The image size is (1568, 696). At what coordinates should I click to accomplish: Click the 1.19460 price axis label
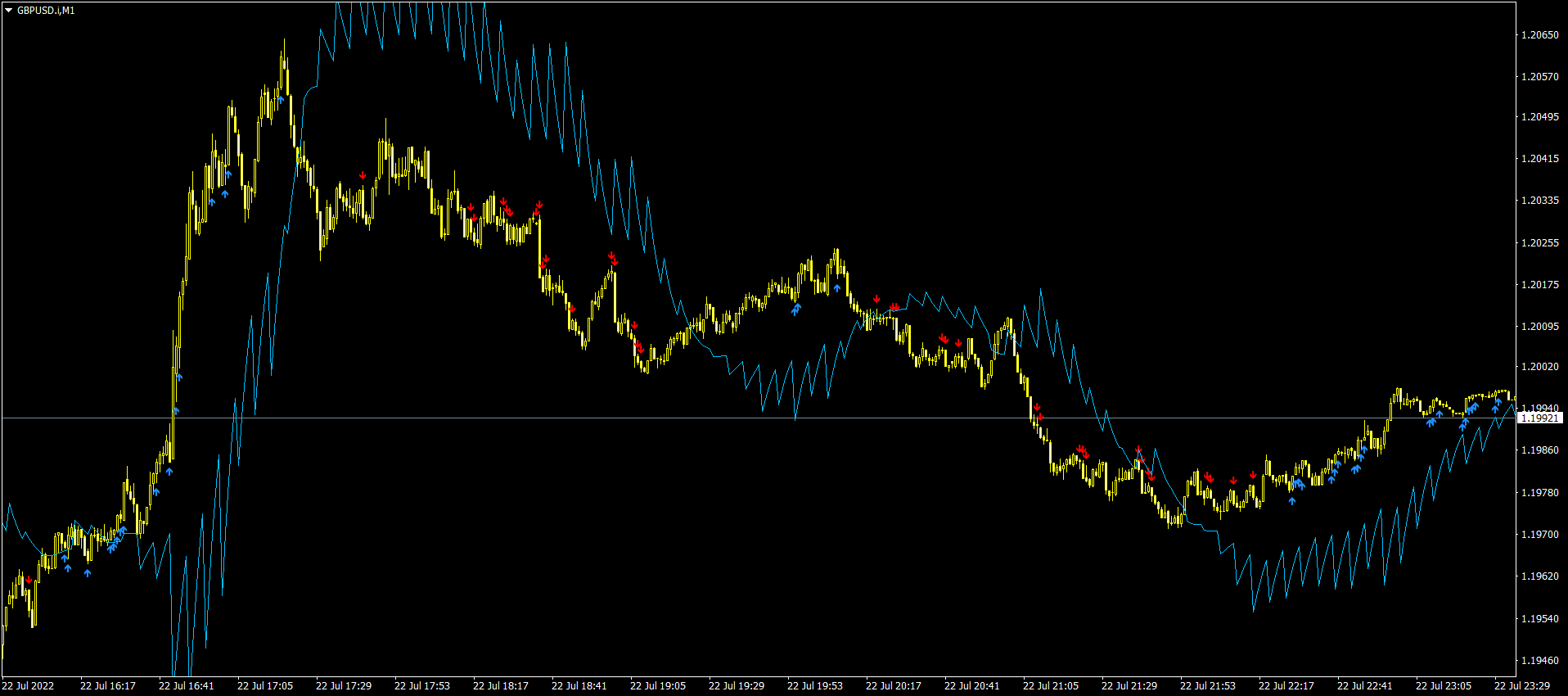click(1540, 661)
